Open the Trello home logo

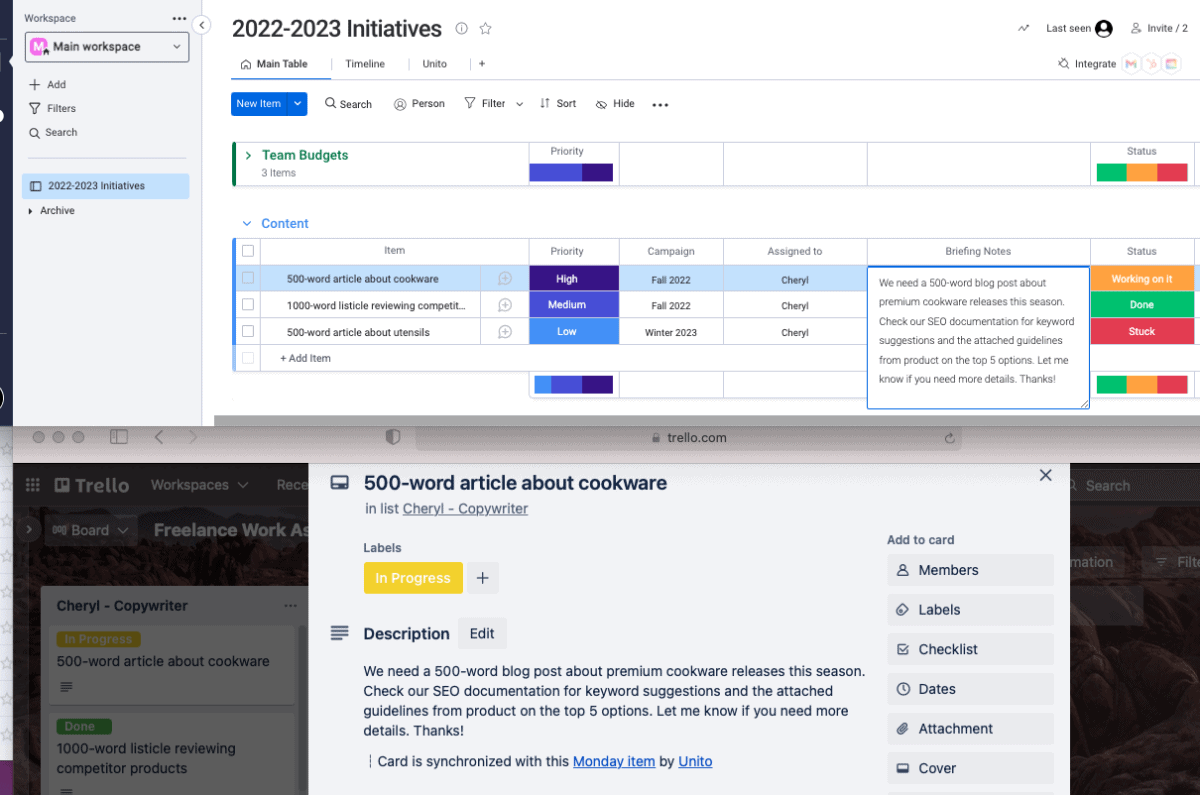(x=90, y=485)
